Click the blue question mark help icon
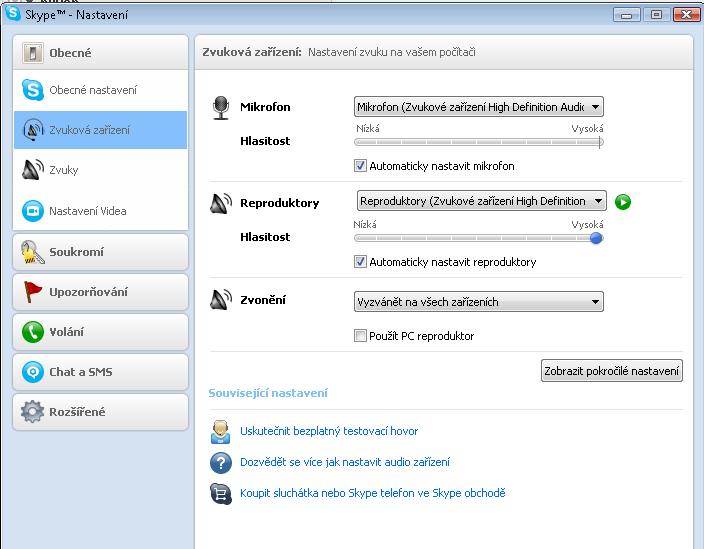 pyautogui.click(x=221, y=462)
